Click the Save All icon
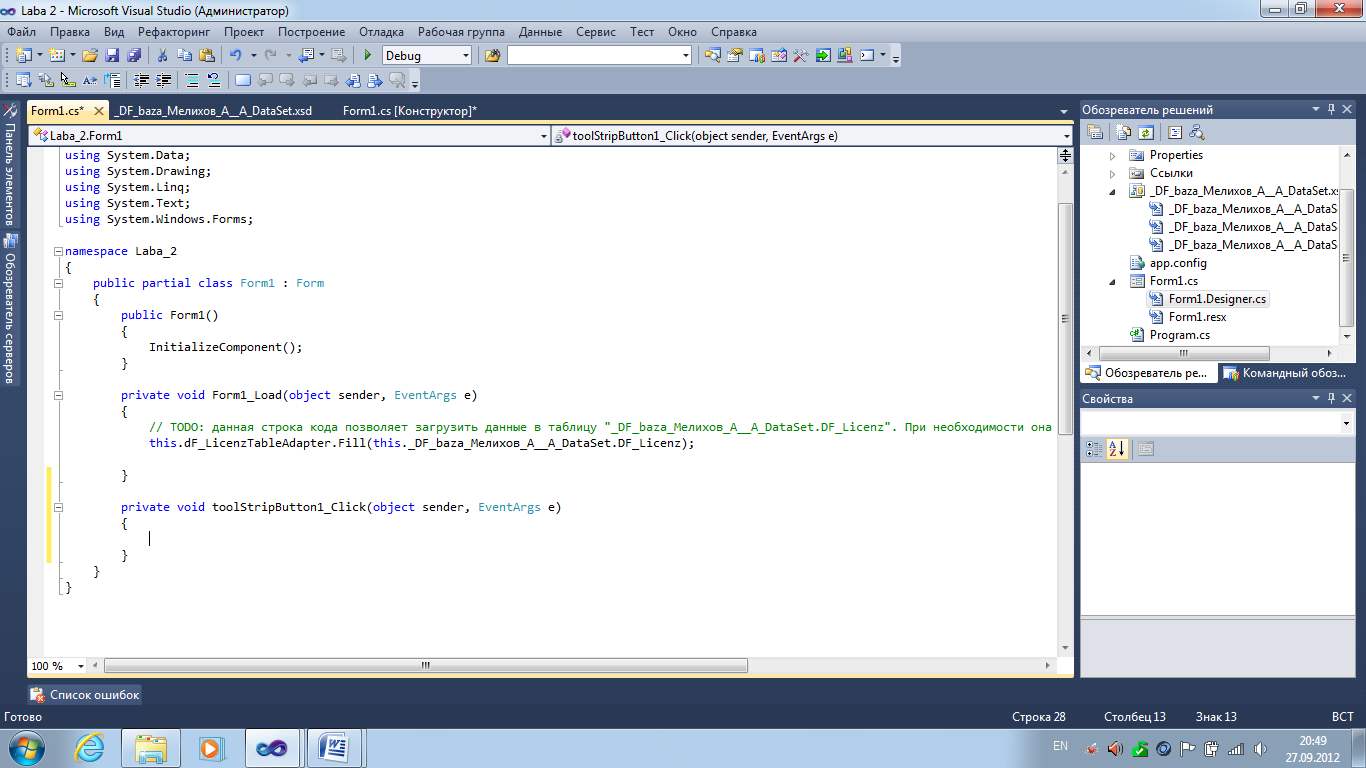The width and height of the screenshot is (1366, 768). pyautogui.click(x=133, y=56)
